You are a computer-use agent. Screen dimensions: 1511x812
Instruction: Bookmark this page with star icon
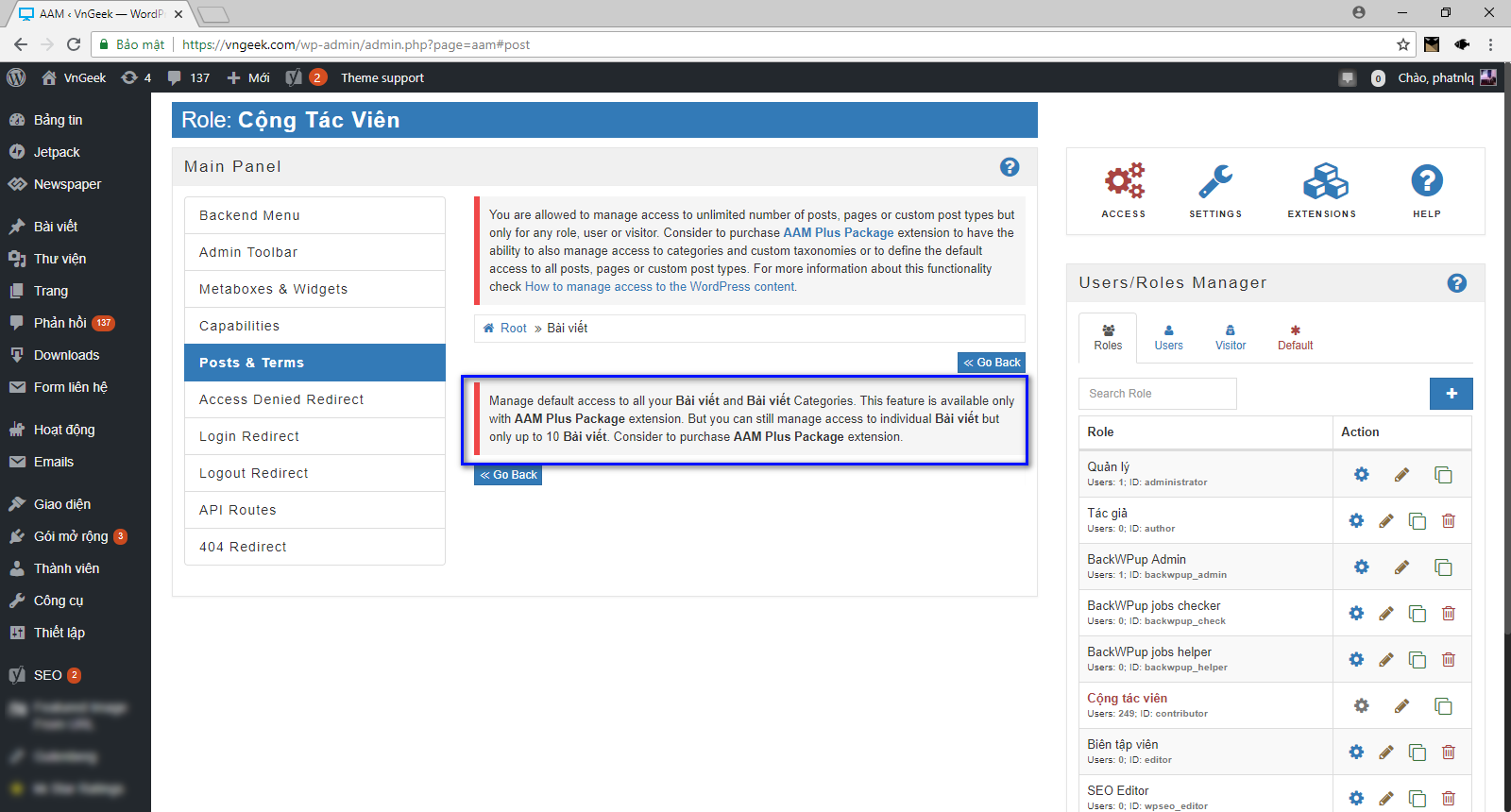(x=1403, y=44)
